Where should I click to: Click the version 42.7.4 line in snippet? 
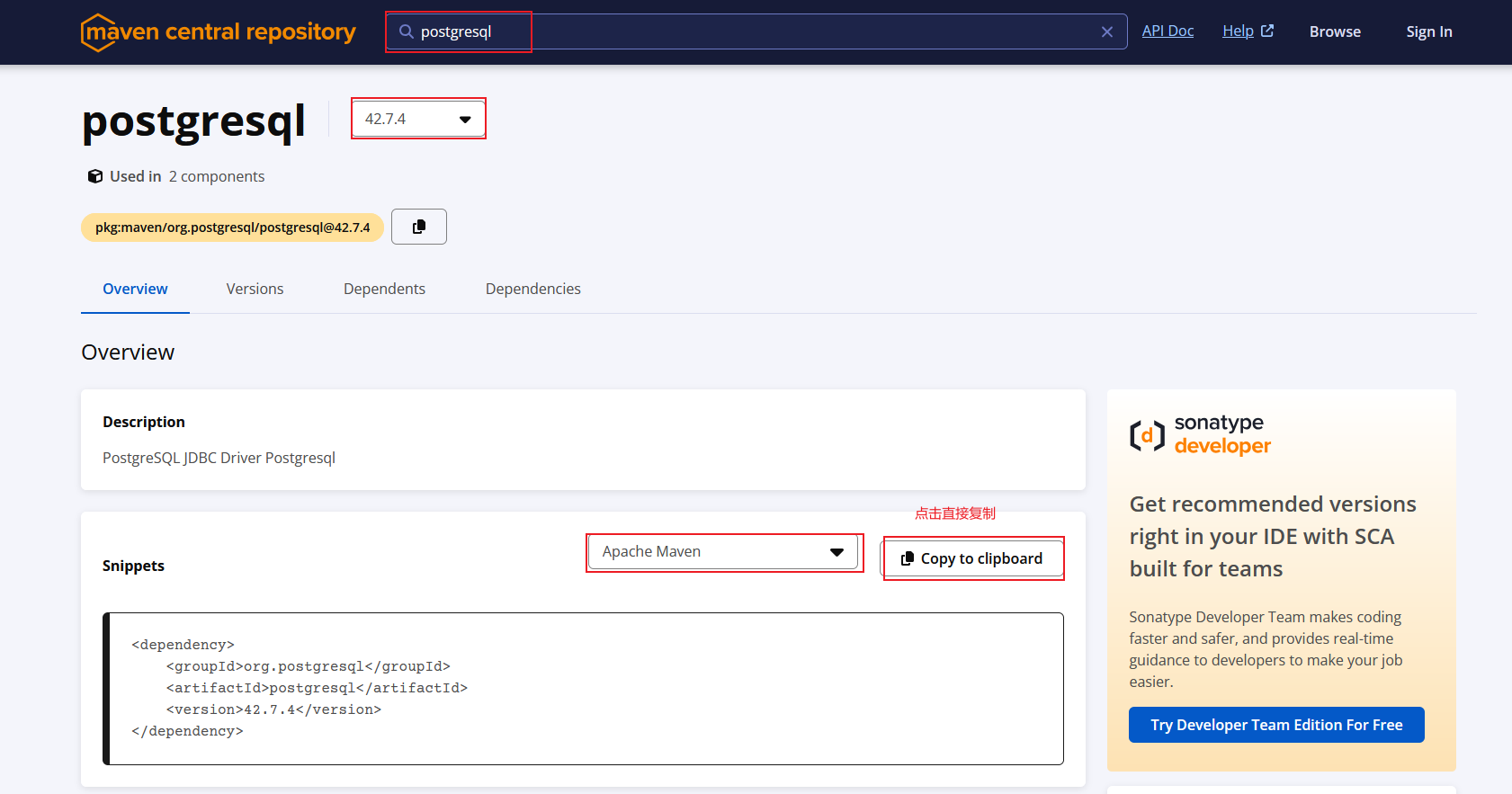[273, 709]
